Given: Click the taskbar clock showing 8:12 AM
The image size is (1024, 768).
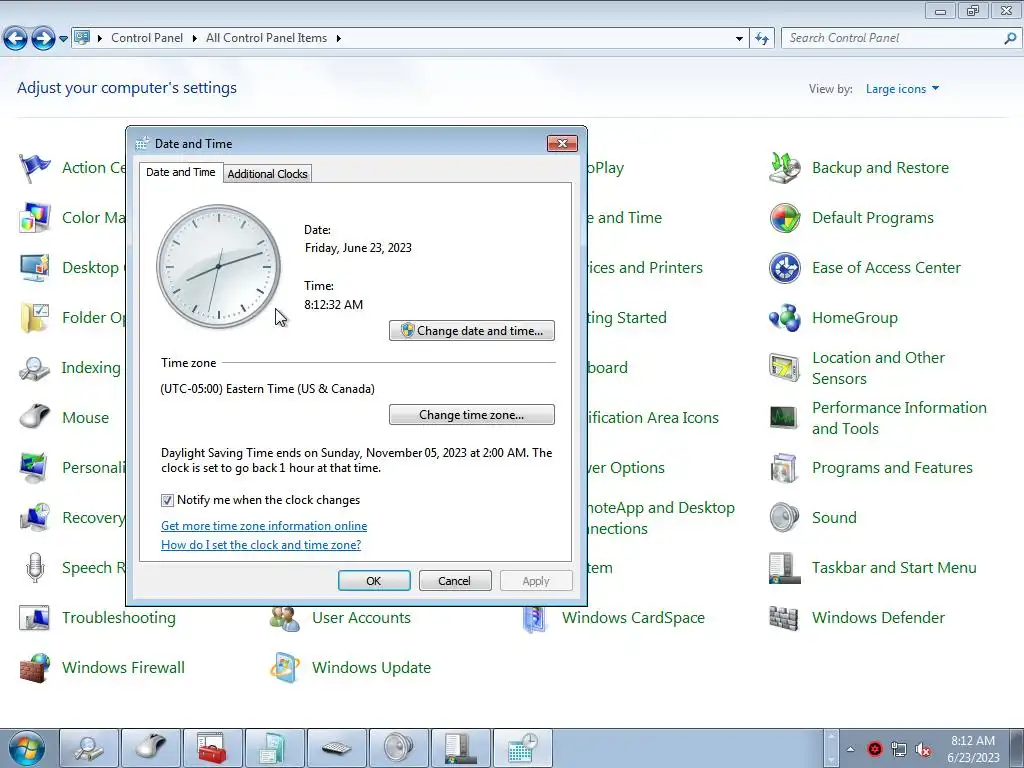Looking at the screenshot, I should [x=973, y=749].
